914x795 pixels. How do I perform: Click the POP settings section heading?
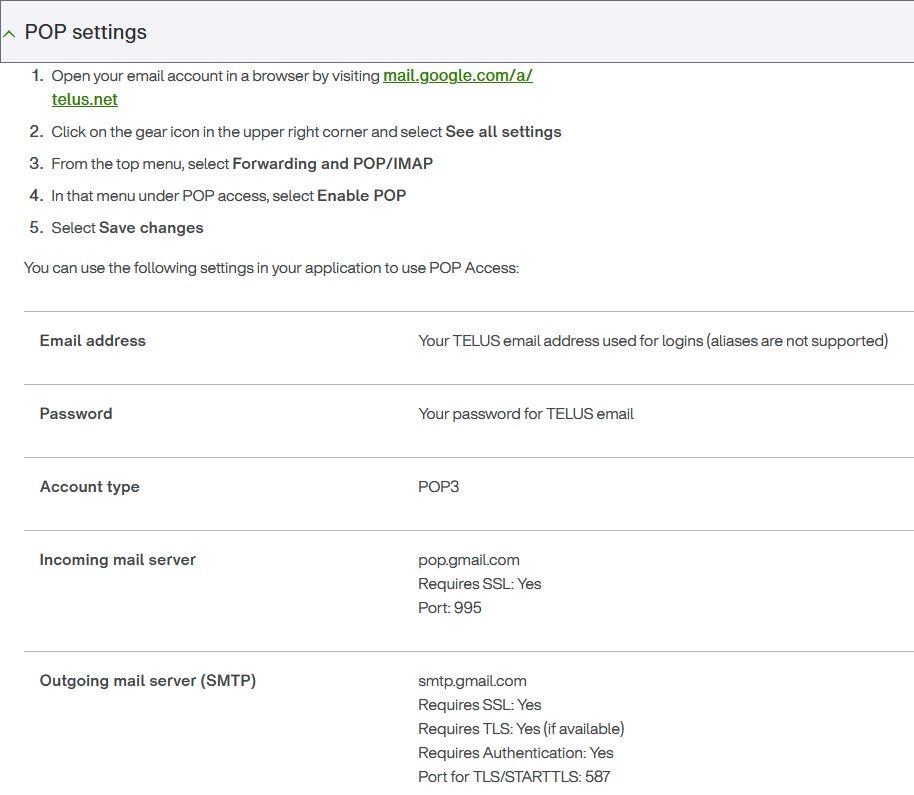click(86, 32)
